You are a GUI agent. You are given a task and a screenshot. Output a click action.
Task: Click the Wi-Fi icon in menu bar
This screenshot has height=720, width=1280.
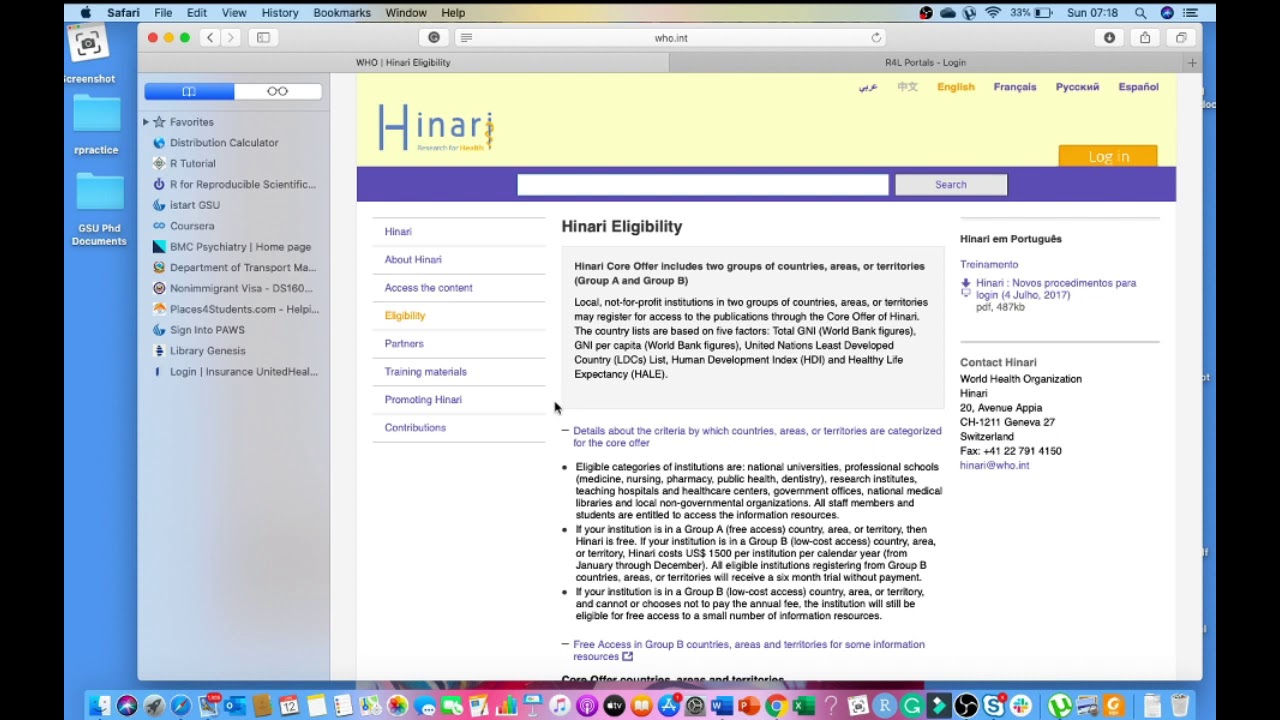pyautogui.click(x=993, y=13)
